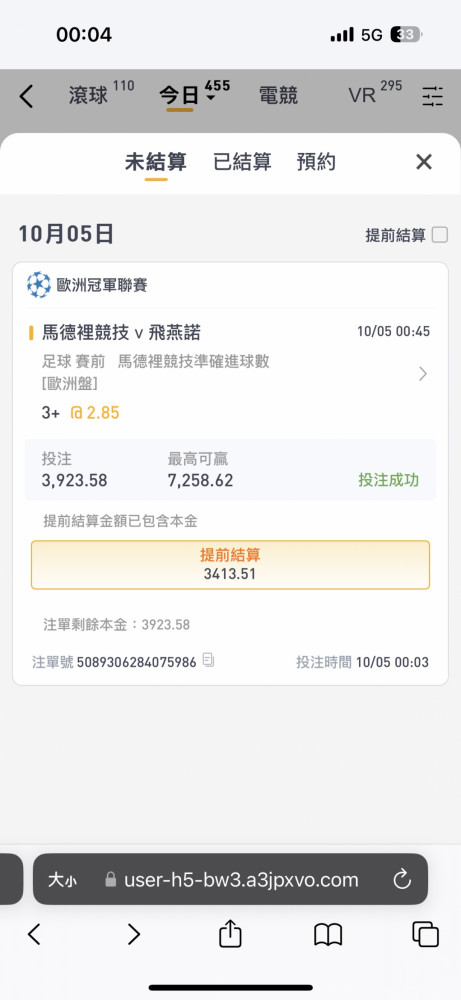Open the 大小 page format menu

(62, 881)
